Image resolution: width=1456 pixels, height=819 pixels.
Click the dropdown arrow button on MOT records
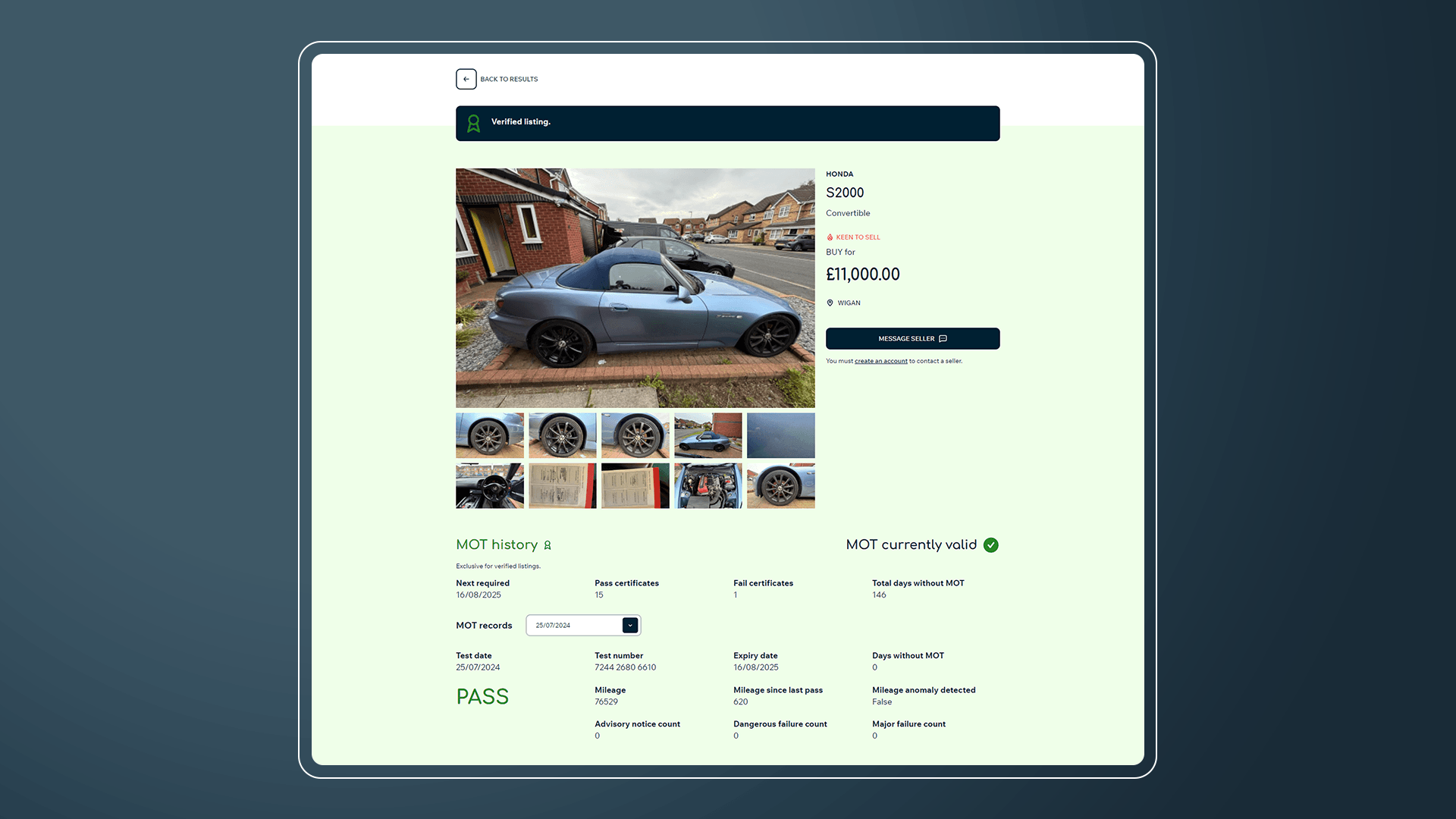coord(630,625)
